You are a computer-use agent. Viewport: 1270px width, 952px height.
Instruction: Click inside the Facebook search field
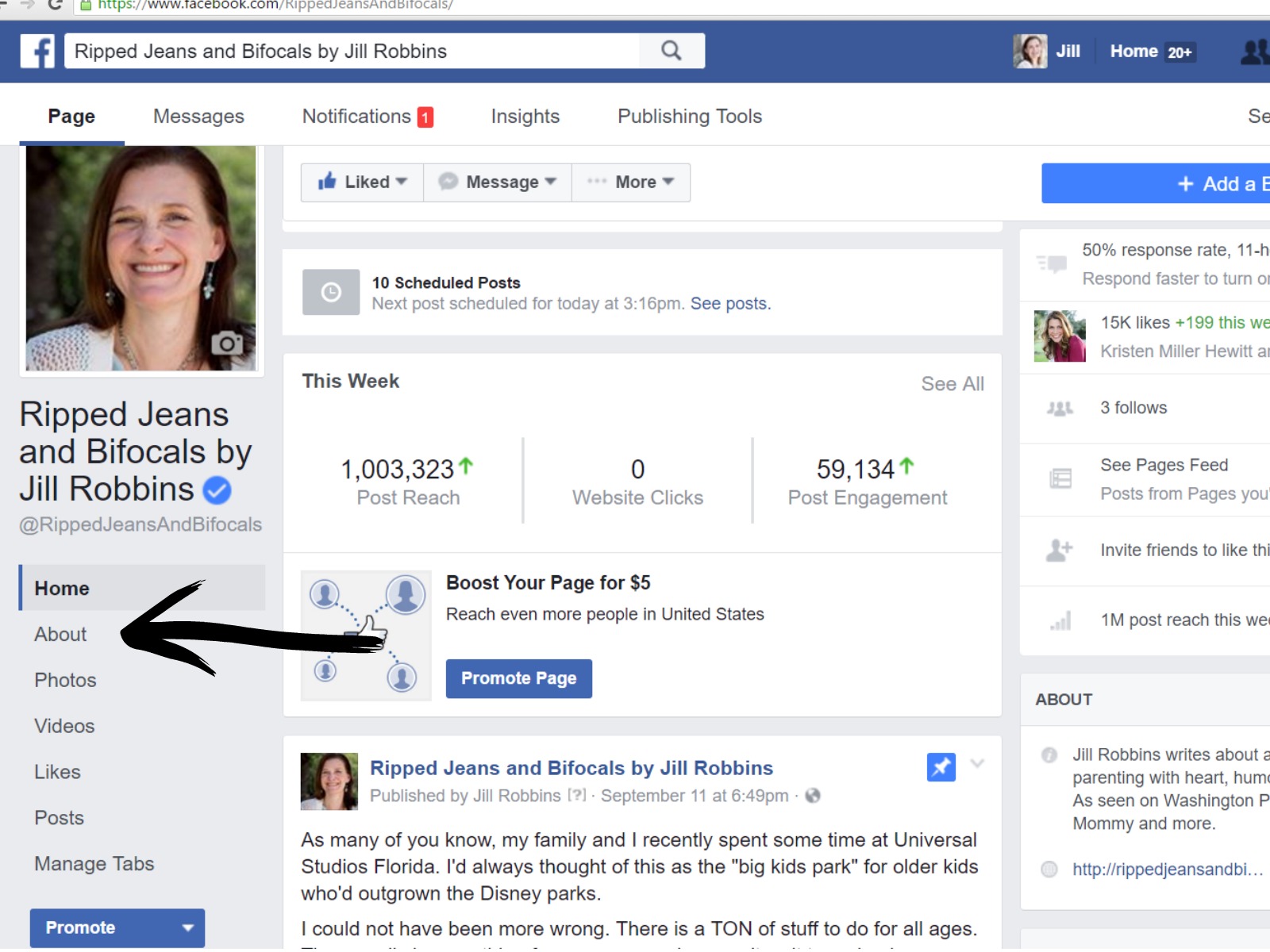[352, 51]
